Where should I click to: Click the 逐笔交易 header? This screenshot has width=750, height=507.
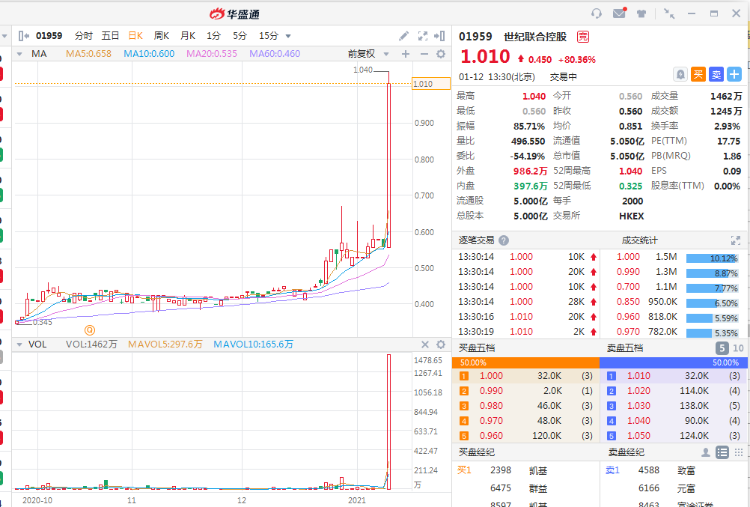click(x=476, y=240)
